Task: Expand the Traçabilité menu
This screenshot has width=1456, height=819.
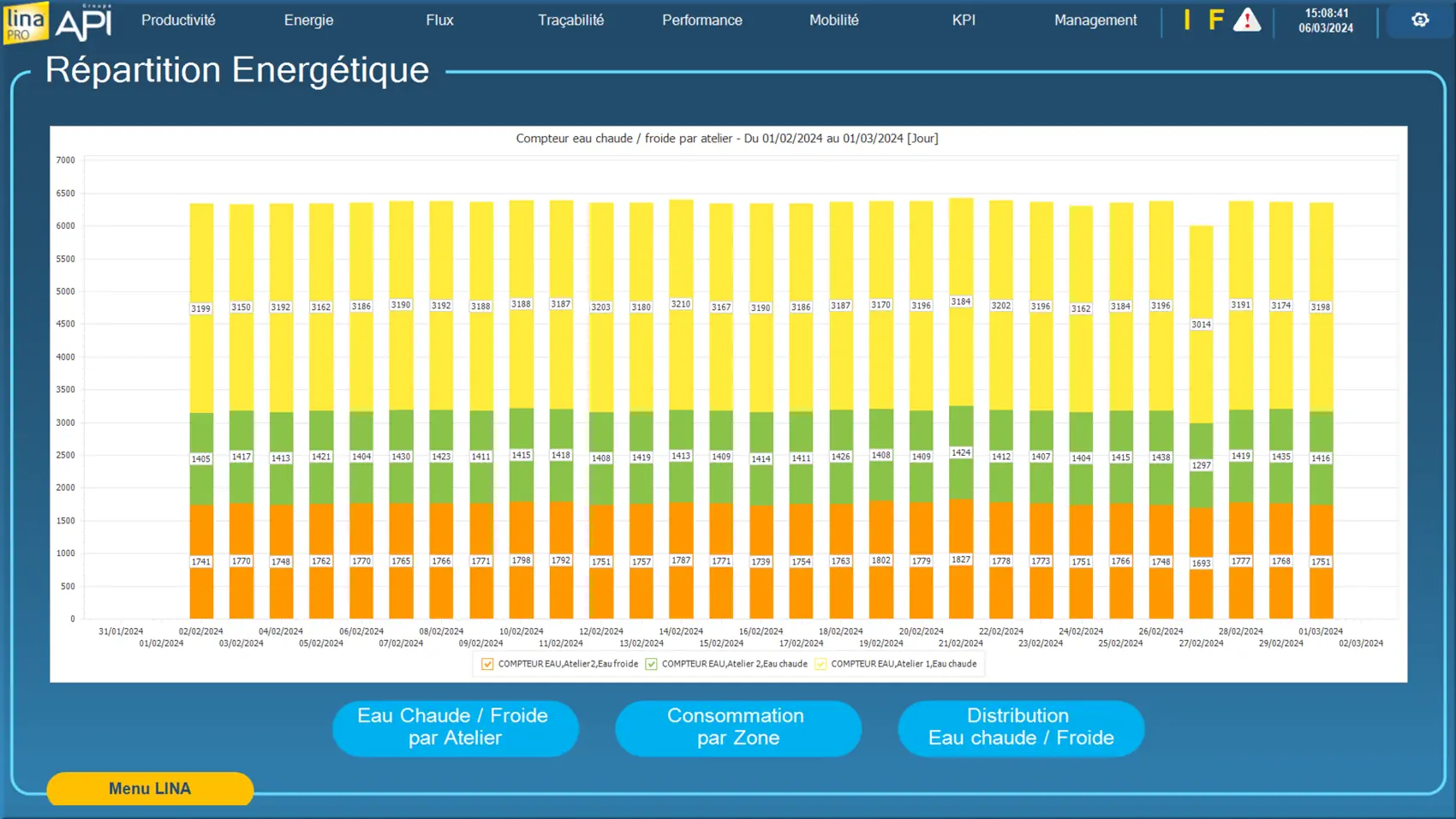Action: point(570,20)
